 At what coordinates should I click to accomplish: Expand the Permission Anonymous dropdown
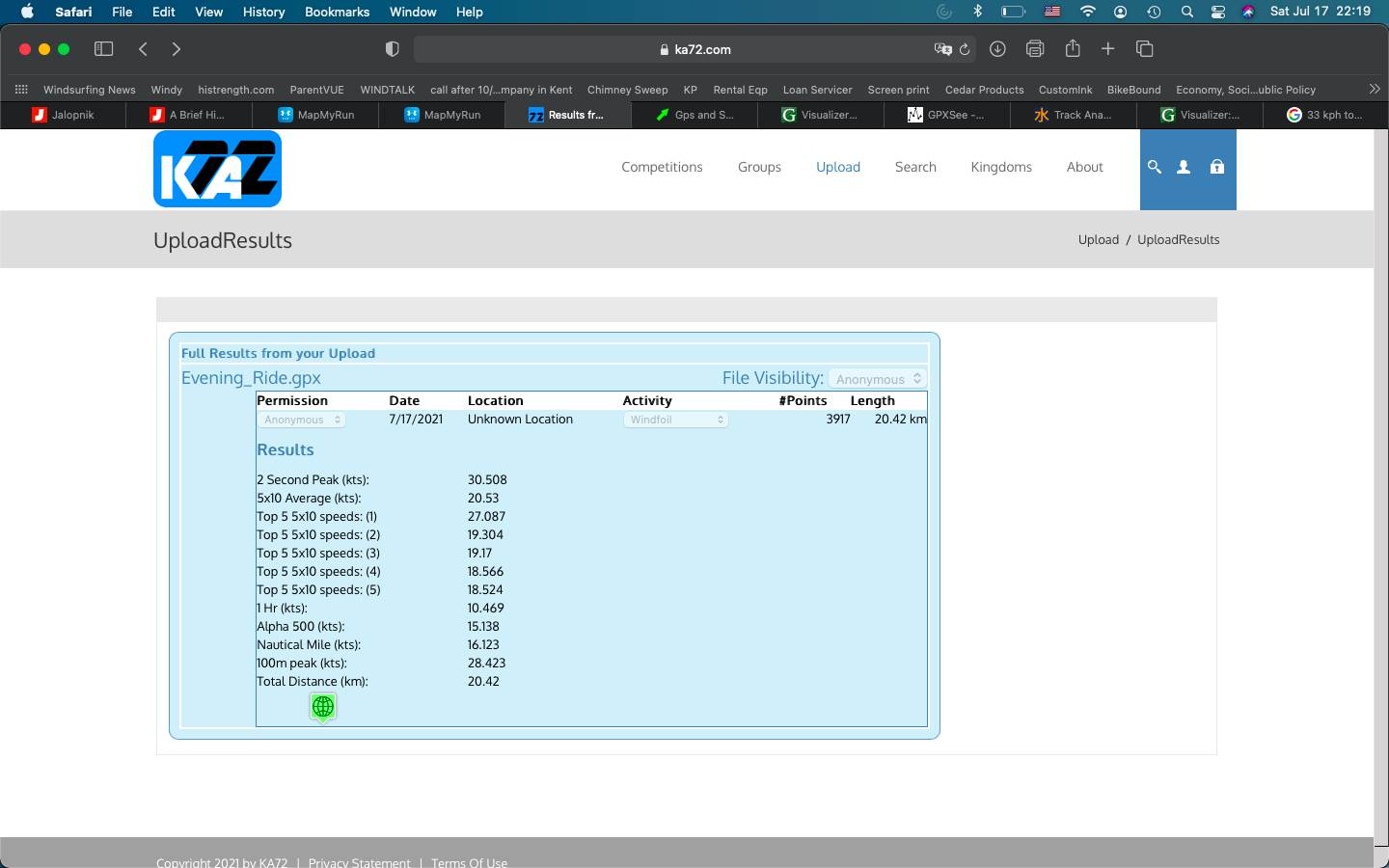pos(301,420)
